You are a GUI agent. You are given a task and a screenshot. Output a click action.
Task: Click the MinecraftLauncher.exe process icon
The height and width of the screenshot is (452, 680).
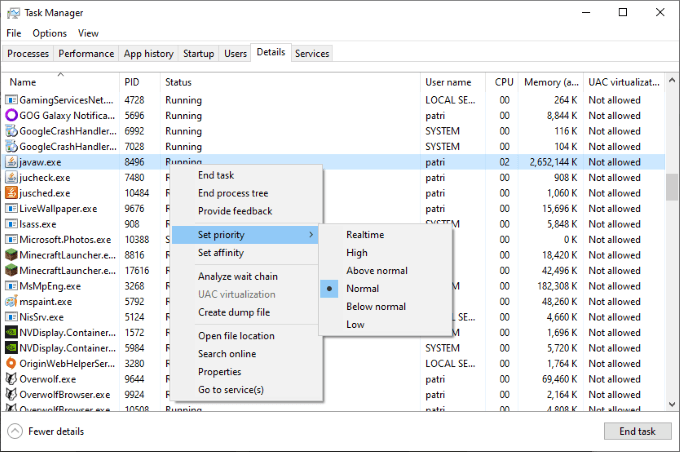(x=11, y=255)
